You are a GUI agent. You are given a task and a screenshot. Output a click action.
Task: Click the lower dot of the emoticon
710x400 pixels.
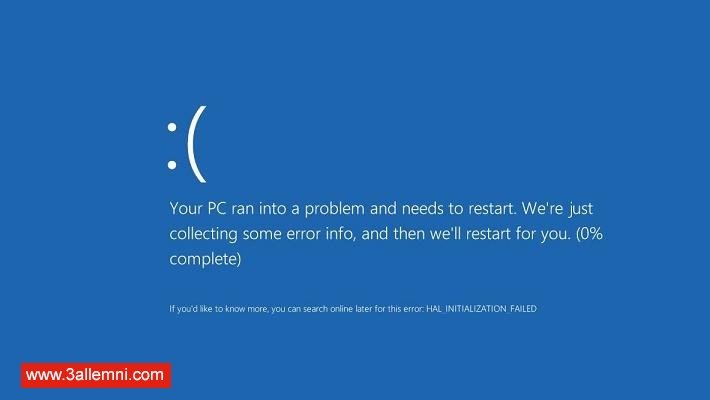click(x=172, y=164)
